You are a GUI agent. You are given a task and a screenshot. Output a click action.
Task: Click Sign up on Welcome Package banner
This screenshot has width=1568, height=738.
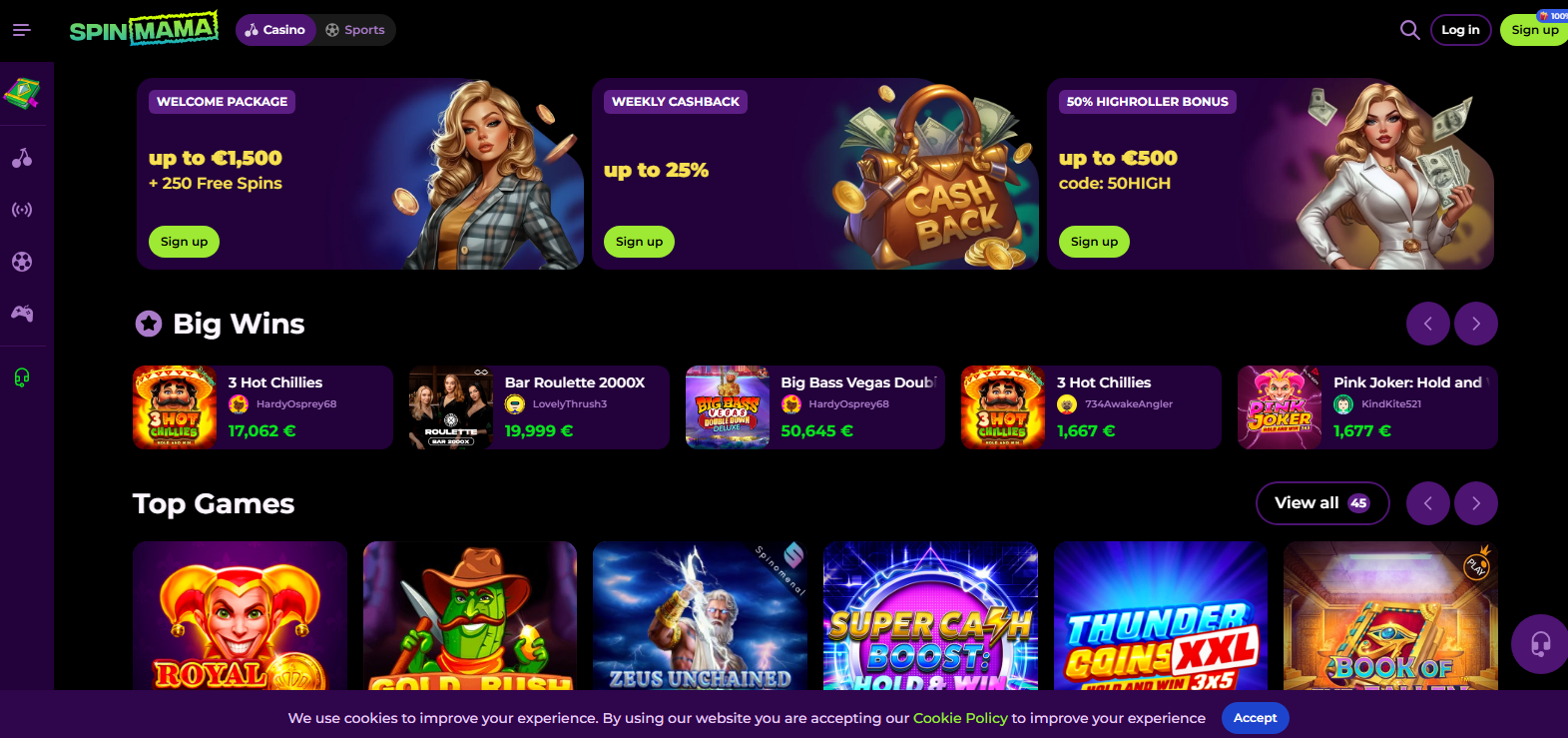[x=185, y=242]
